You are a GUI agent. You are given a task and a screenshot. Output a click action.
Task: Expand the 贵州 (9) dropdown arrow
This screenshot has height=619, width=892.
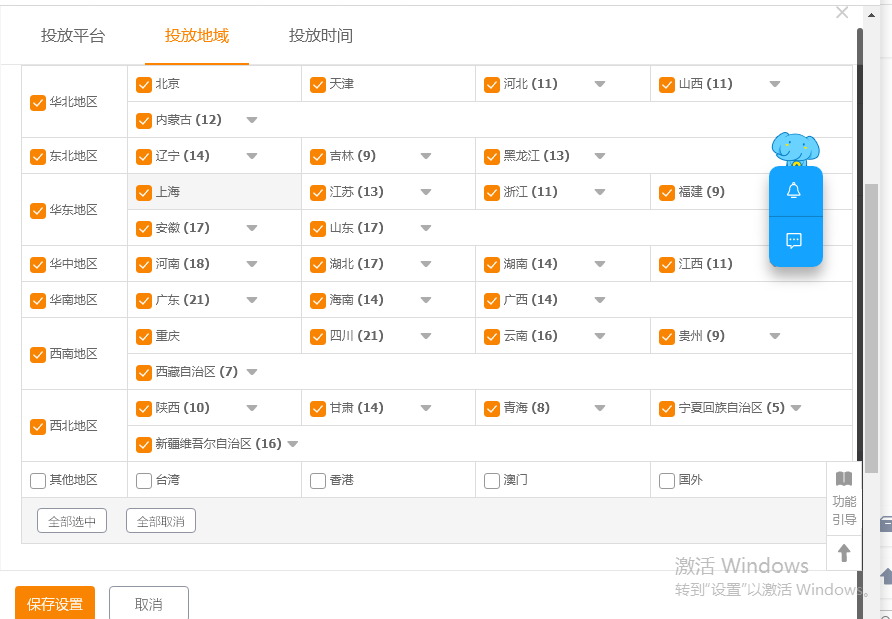coord(774,336)
